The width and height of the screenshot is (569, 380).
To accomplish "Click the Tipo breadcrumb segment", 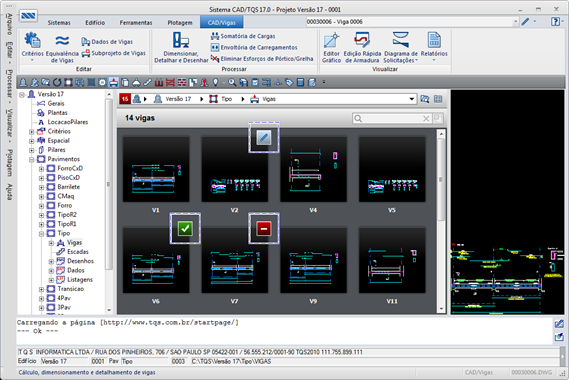I will point(226,99).
